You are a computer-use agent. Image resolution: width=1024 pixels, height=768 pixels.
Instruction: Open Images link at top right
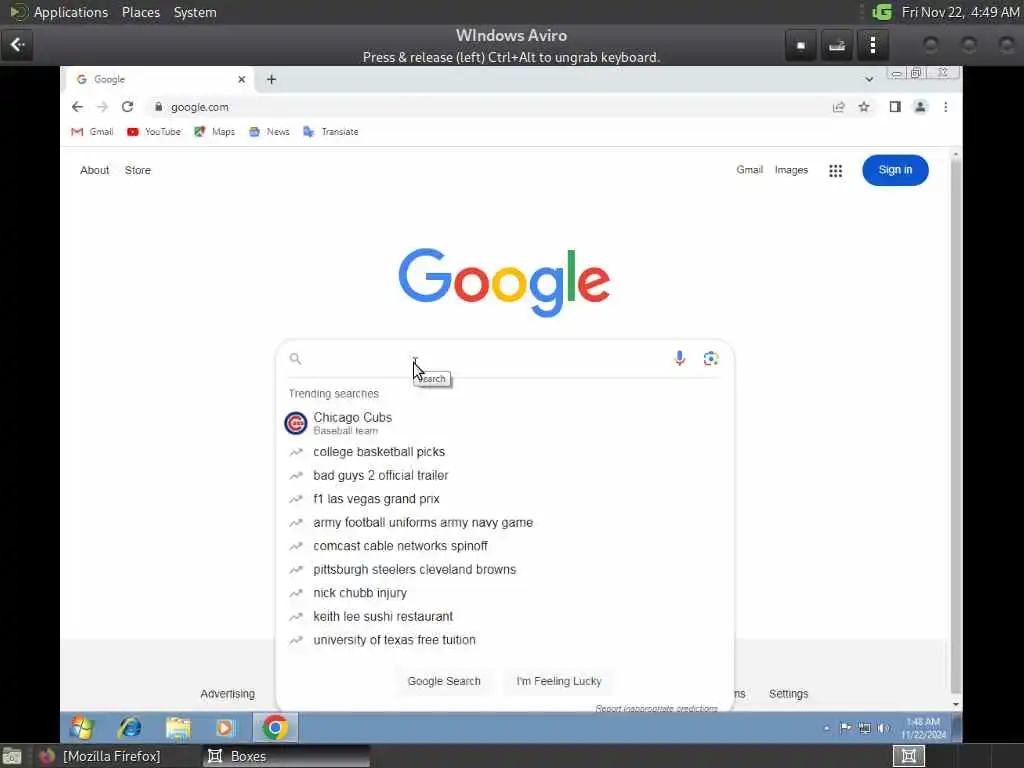point(791,170)
